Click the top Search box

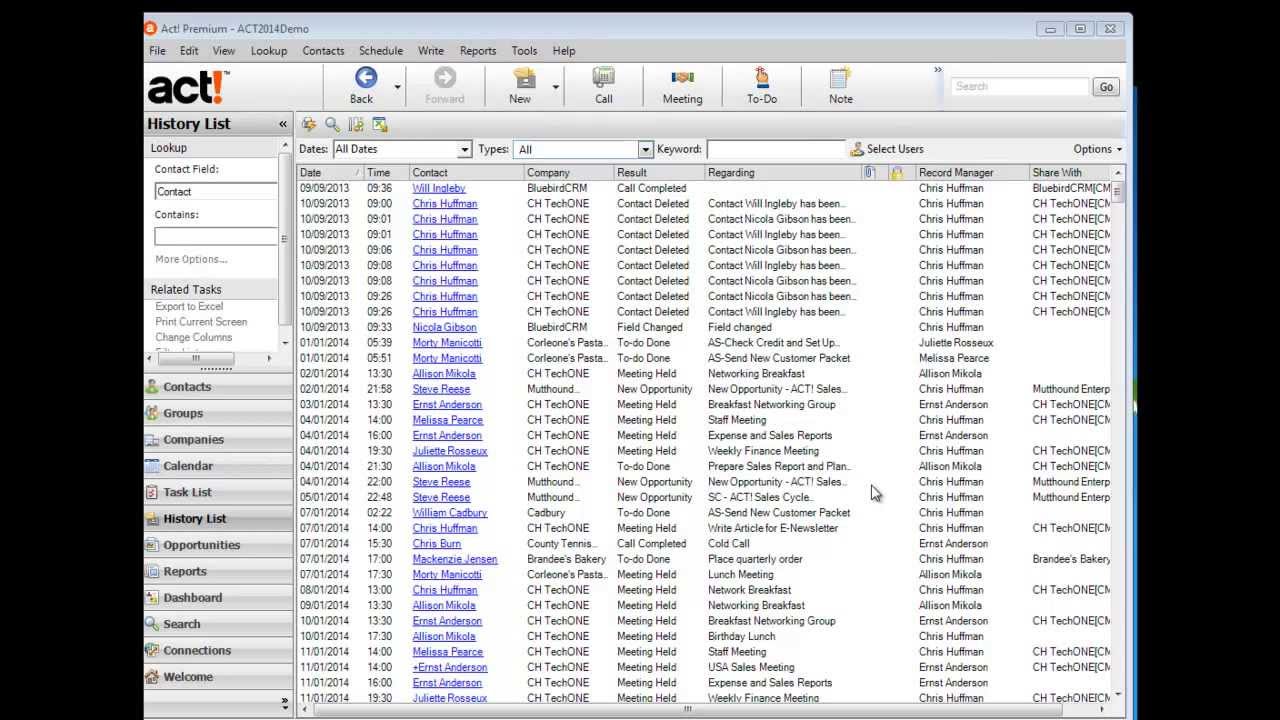(x=1020, y=87)
